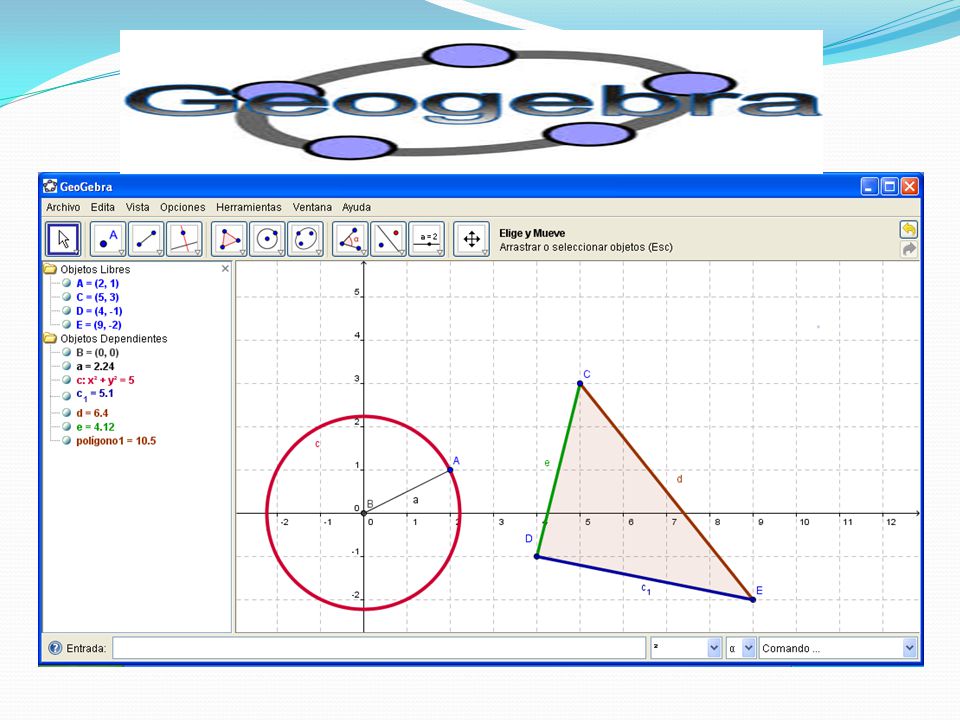
Task: Toggle visibility of segment e = 4.12
Action: click(x=67, y=427)
